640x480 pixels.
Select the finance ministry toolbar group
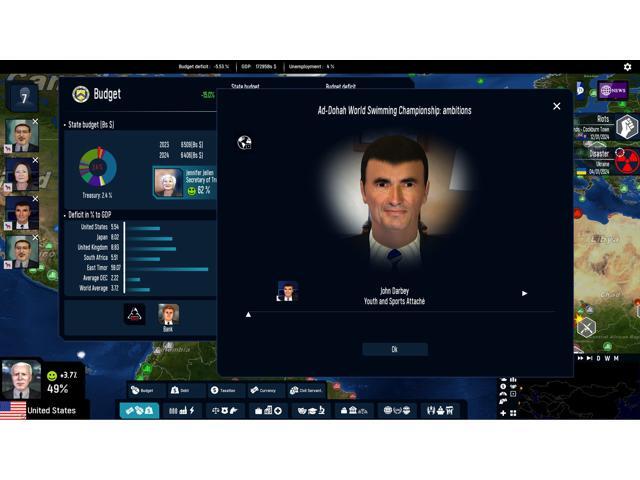tap(139, 410)
